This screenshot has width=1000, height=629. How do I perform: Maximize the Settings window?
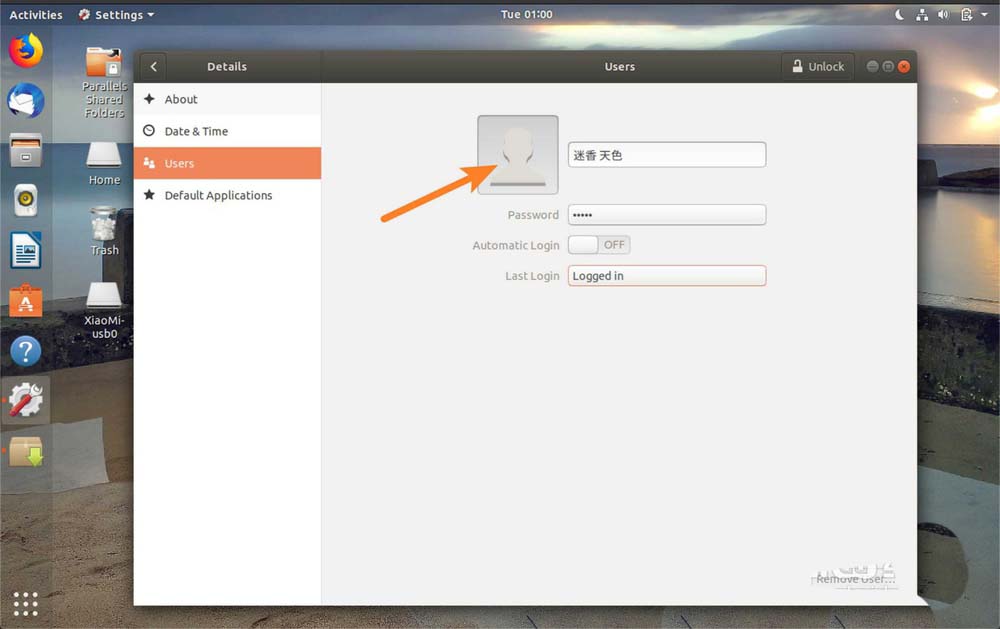point(888,66)
